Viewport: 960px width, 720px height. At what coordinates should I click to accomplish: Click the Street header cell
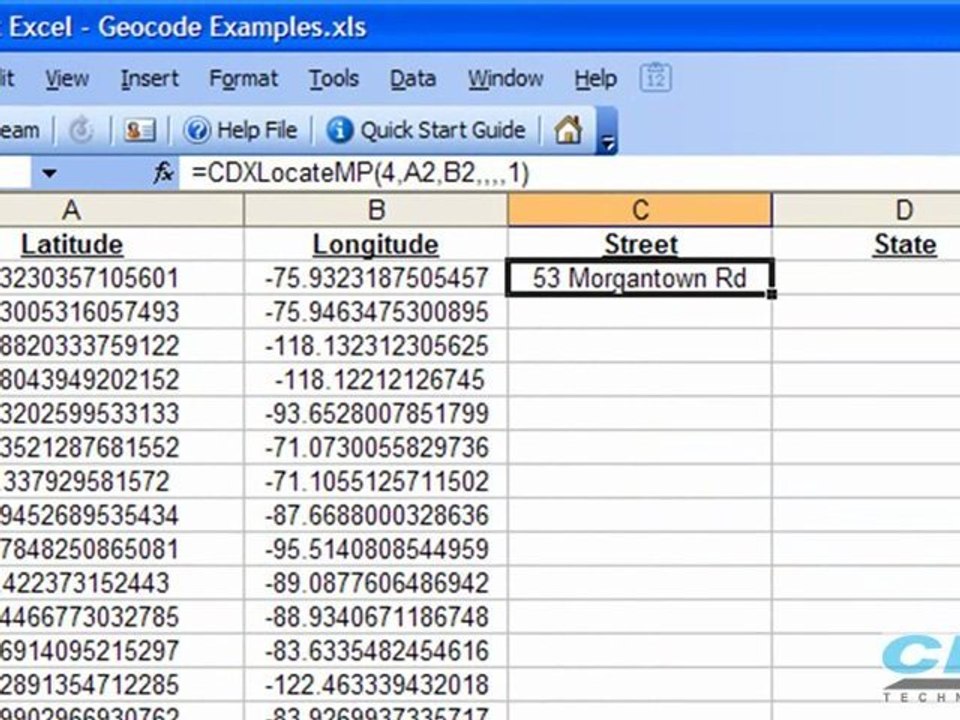click(x=640, y=244)
